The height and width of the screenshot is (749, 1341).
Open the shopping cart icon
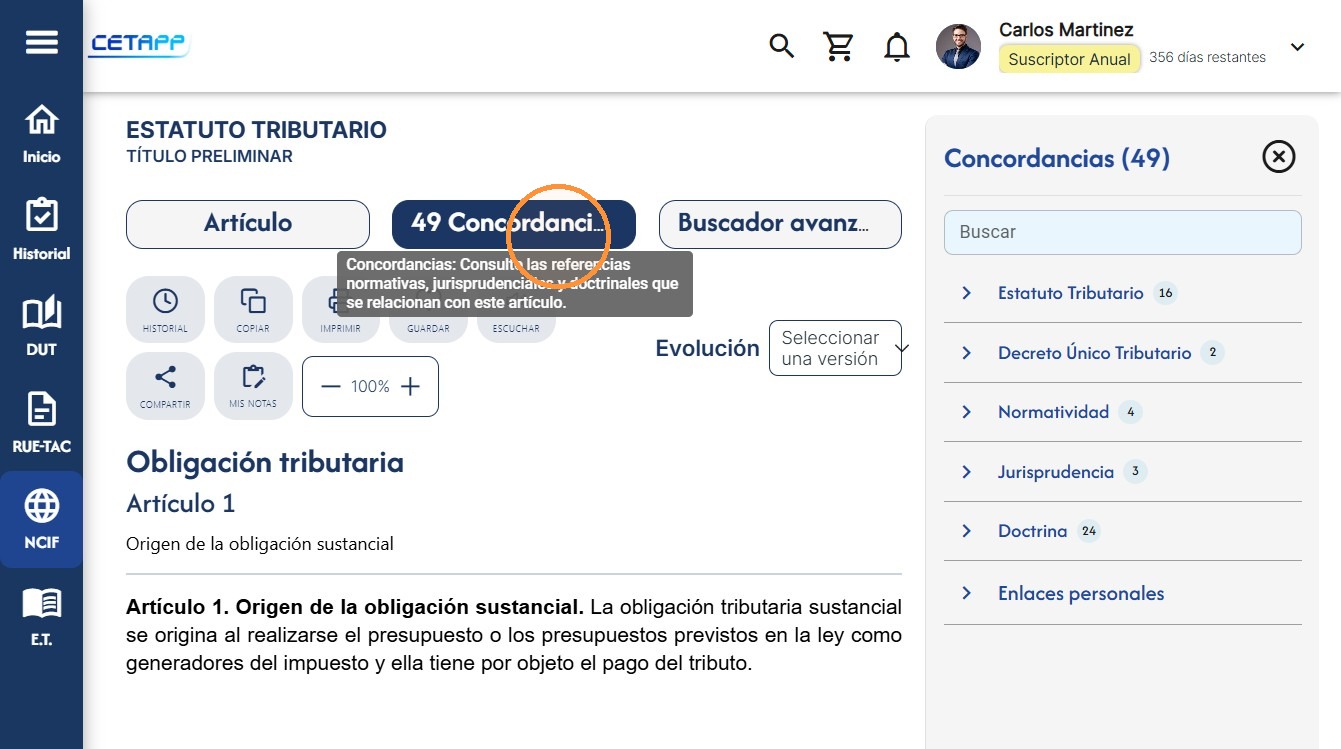[x=838, y=46]
